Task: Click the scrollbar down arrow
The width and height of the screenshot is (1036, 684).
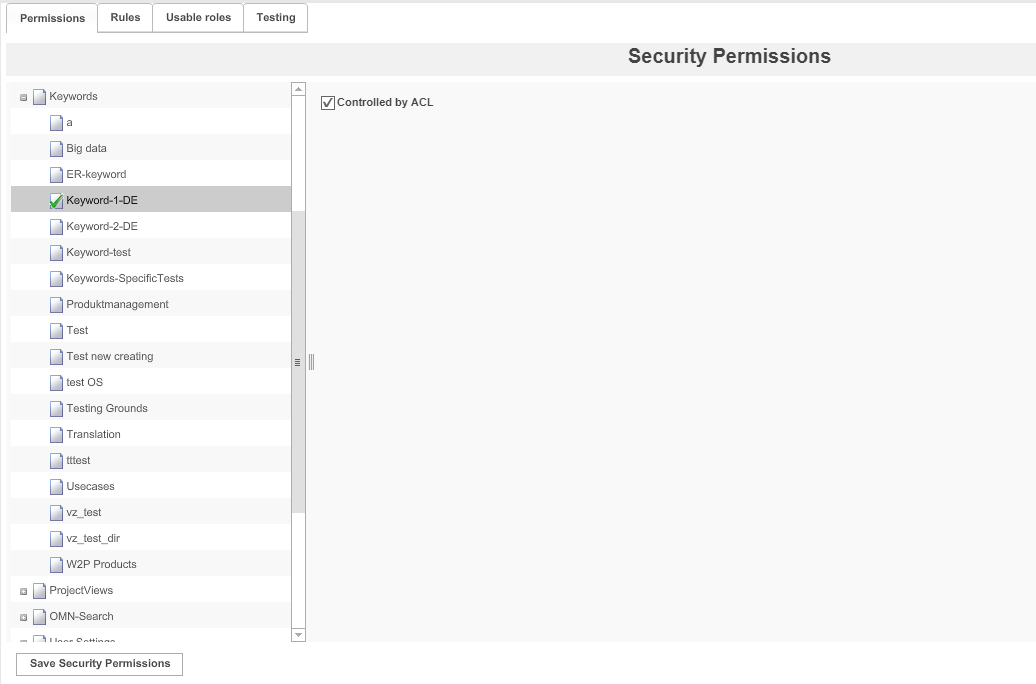Action: coord(296,633)
